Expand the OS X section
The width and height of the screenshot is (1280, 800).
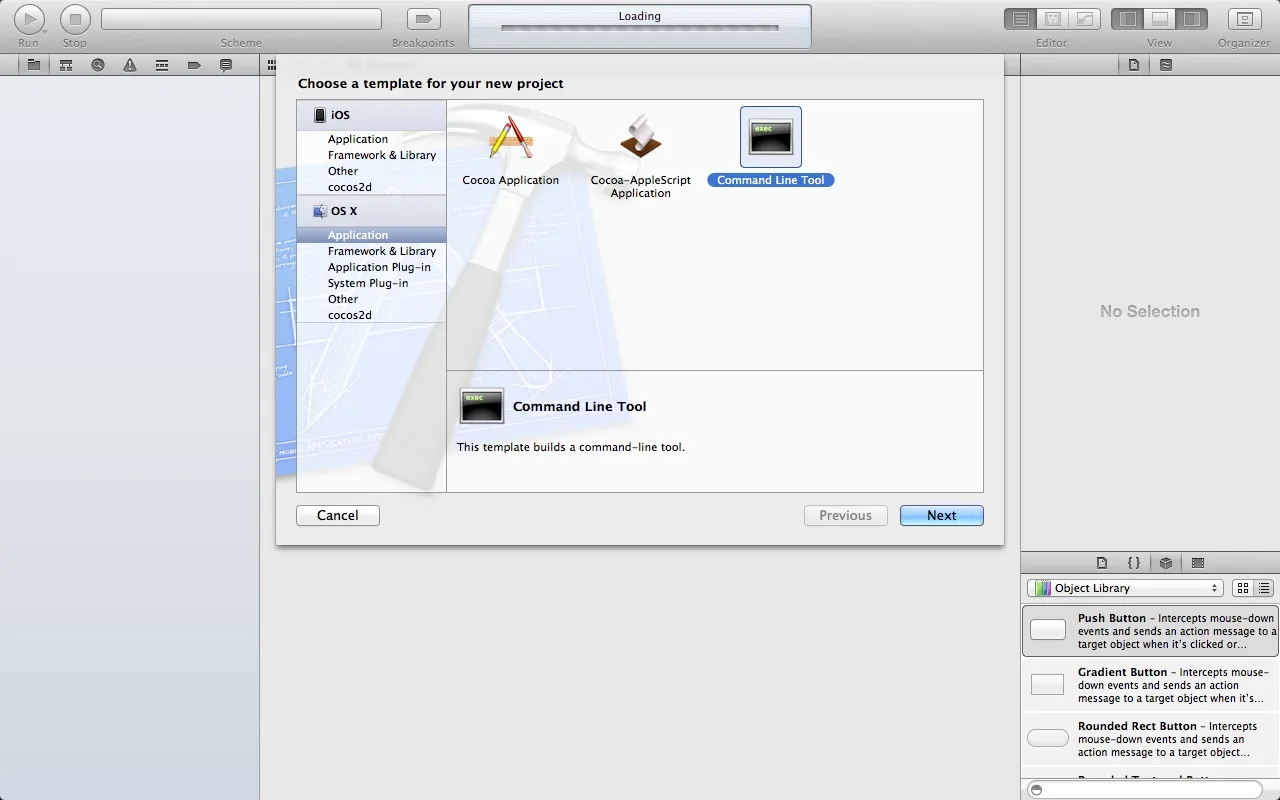pyautogui.click(x=345, y=211)
